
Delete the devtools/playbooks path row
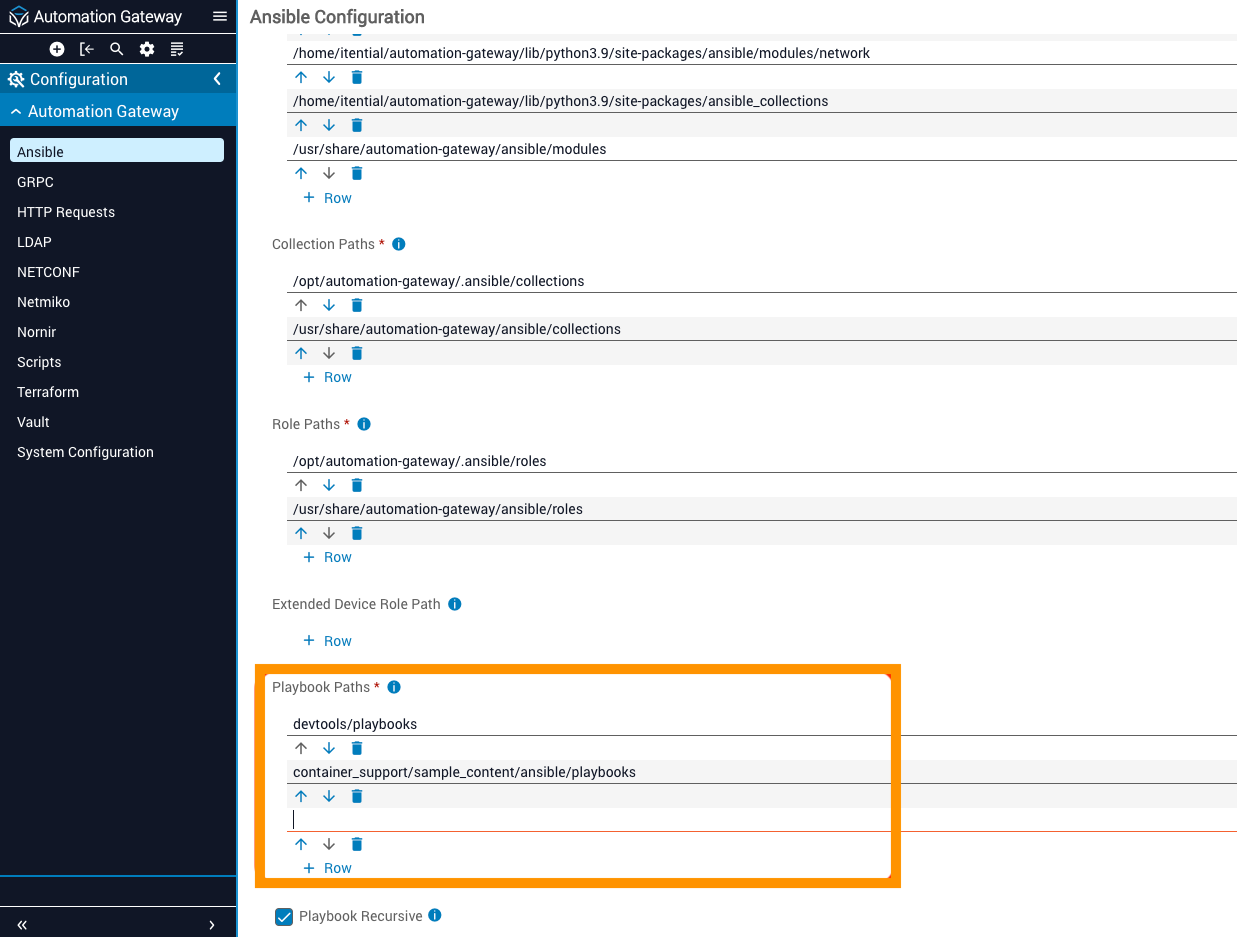pyautogui.click(x=357, y=748)
